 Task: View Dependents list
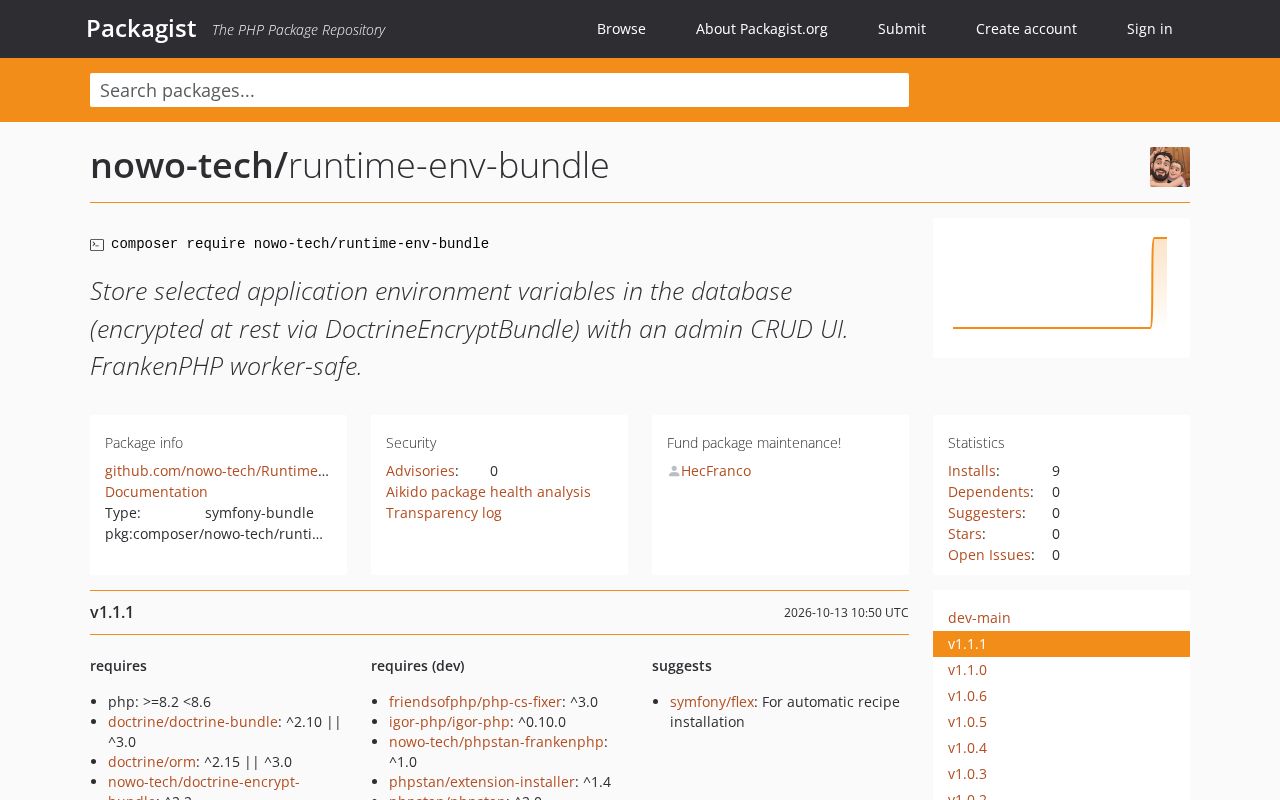[x=989, y=492]
